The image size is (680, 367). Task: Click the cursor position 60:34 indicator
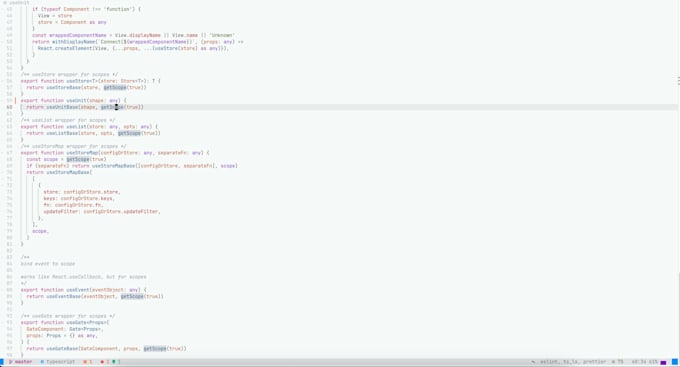(x=639, y=362)
